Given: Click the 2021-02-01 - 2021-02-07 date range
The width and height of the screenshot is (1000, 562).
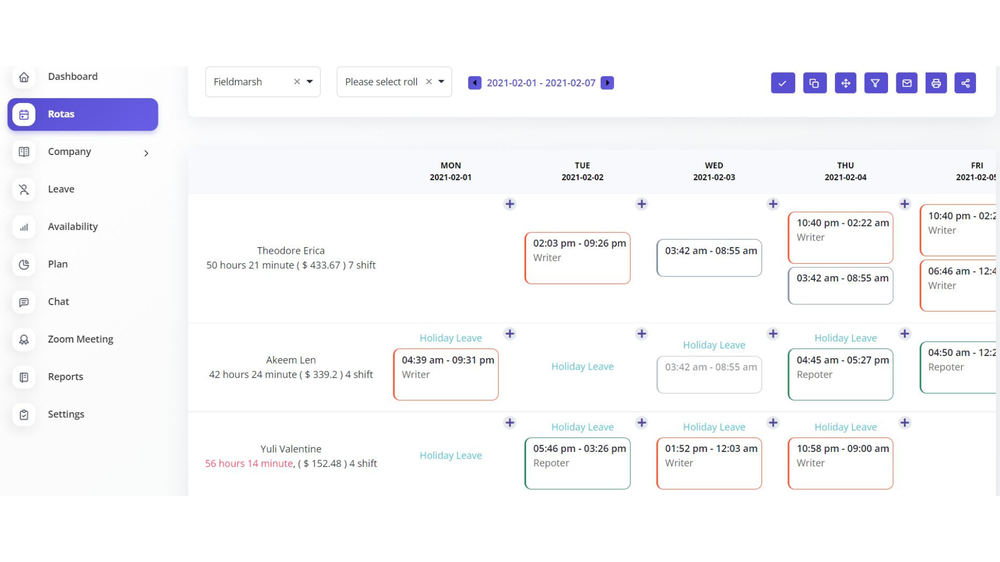Looking at the screenshot, I should point(541,83).
